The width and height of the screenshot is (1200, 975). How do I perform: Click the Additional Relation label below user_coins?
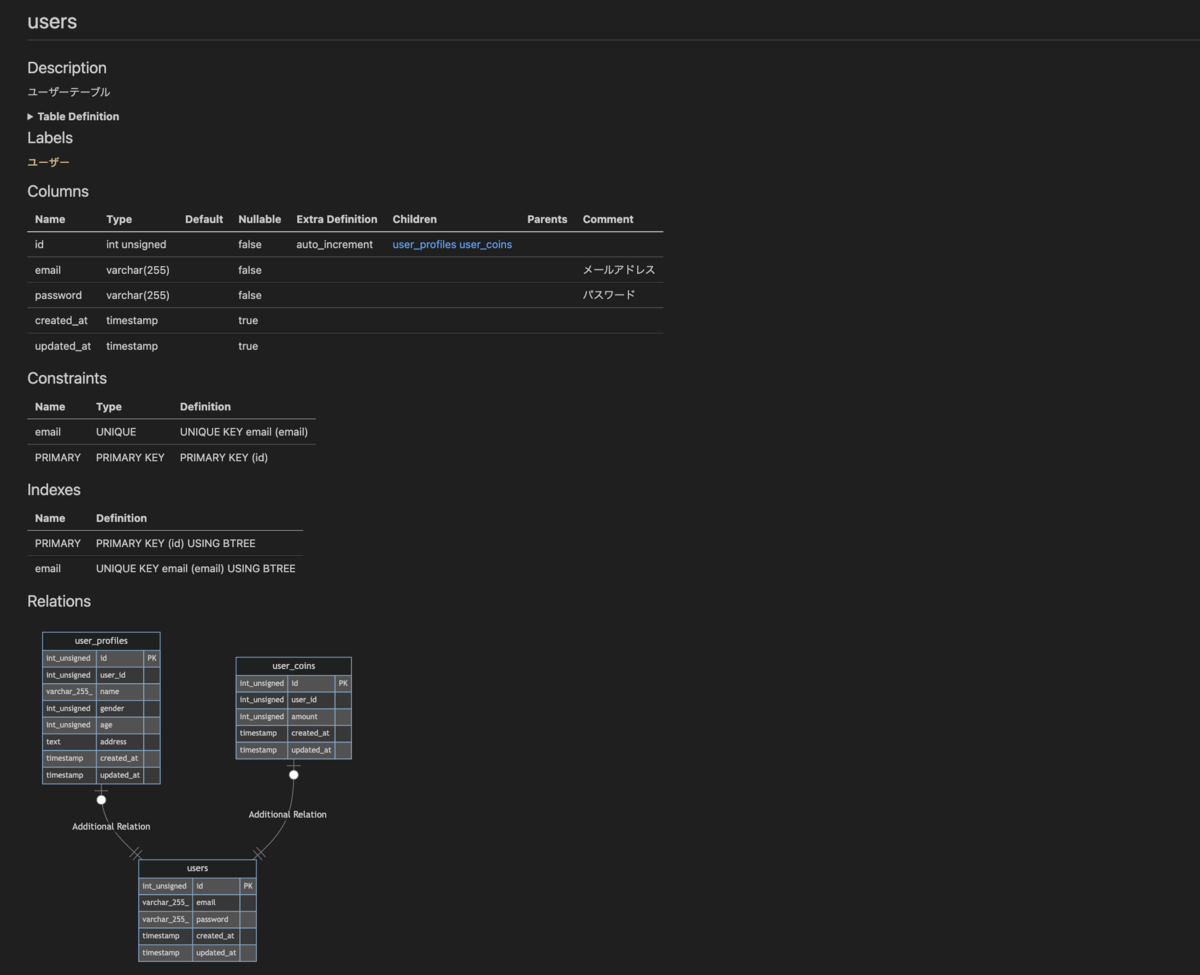click(287, 814)
